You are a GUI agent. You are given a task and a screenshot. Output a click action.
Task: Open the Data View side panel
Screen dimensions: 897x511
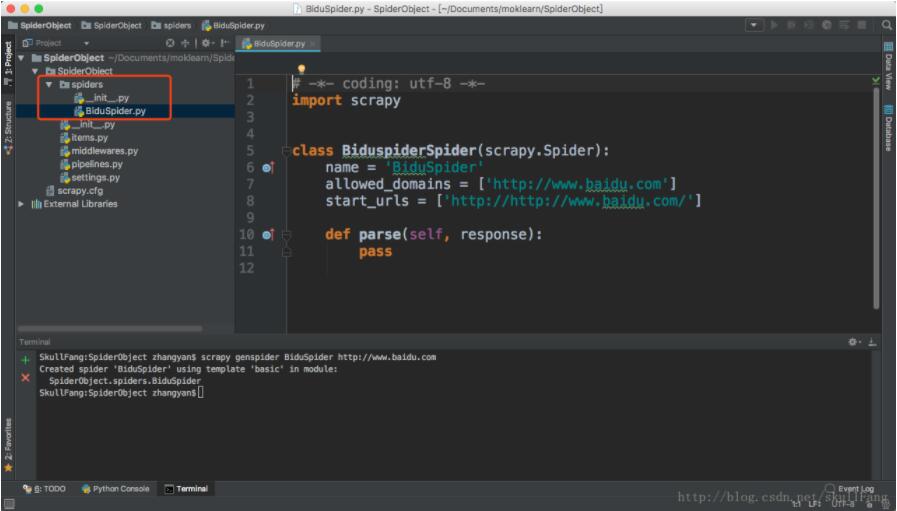tap(888, 66)
